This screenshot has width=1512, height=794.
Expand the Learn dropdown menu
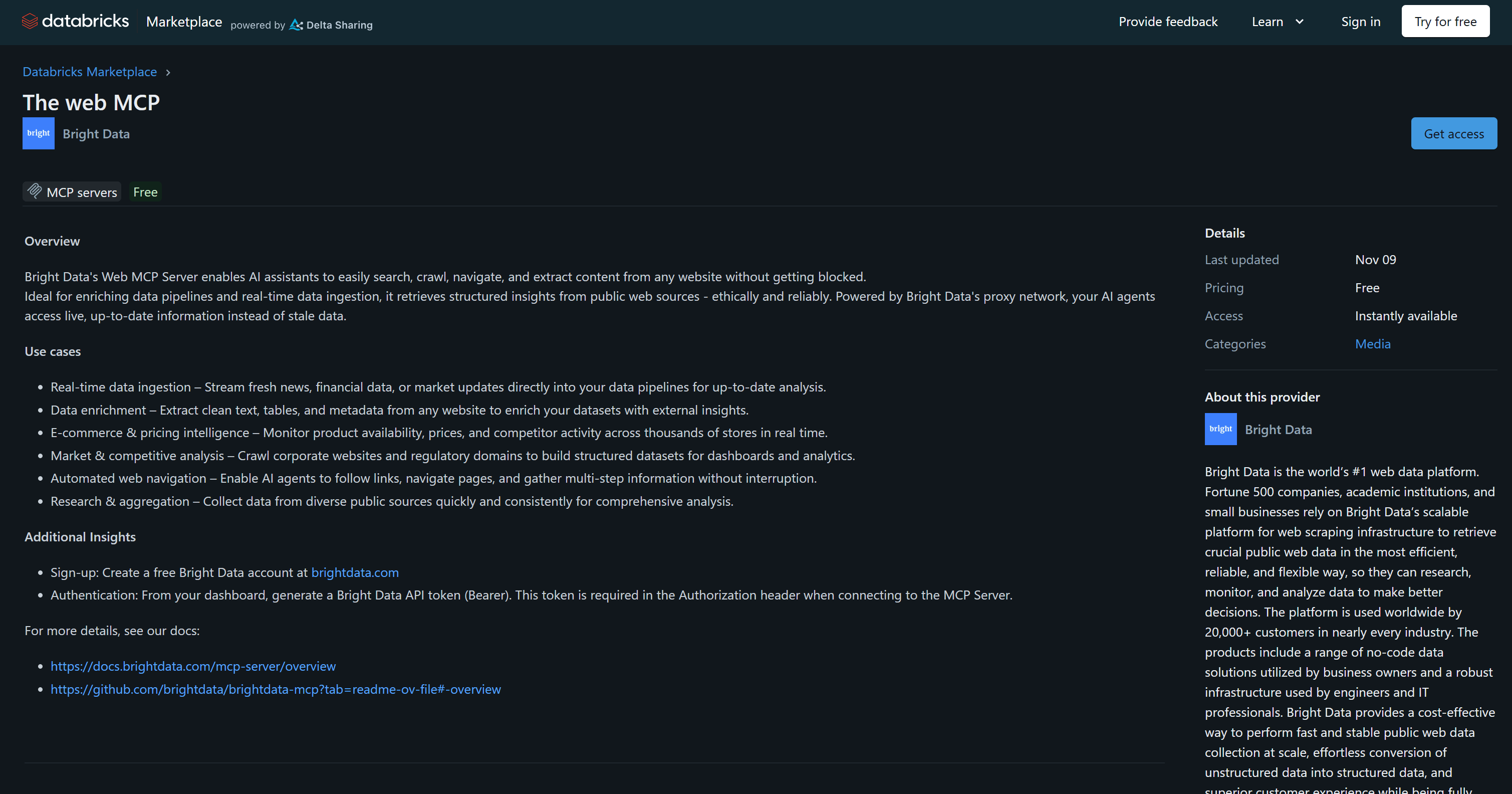(x=1278, y=22)
